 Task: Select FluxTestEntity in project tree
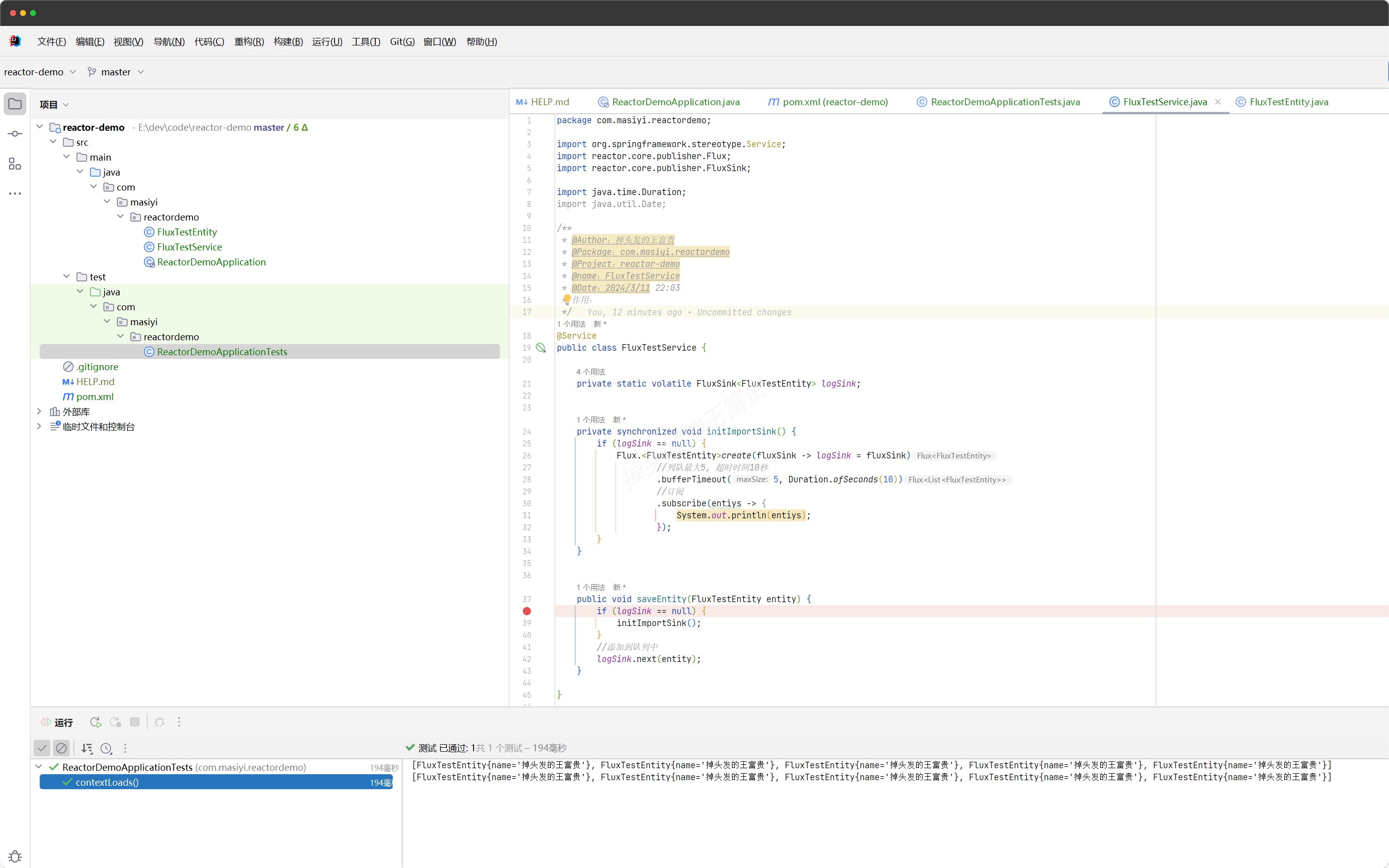coord(187,232)
